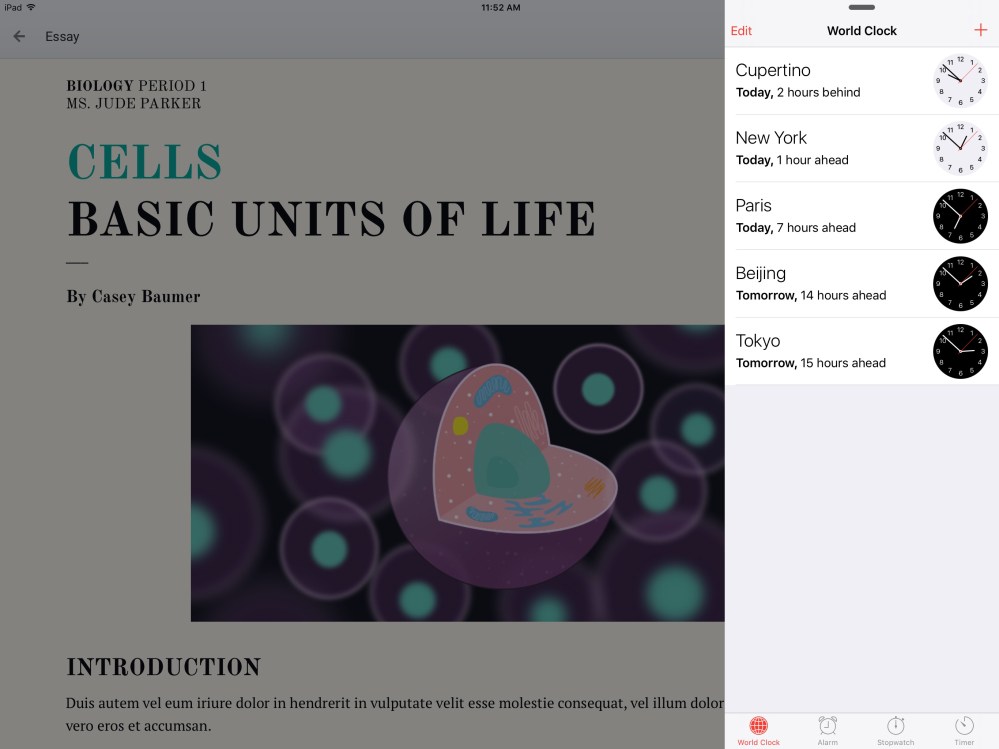Click the Introduction section heading
Viewport: 999px width, 749px height.
163,667
